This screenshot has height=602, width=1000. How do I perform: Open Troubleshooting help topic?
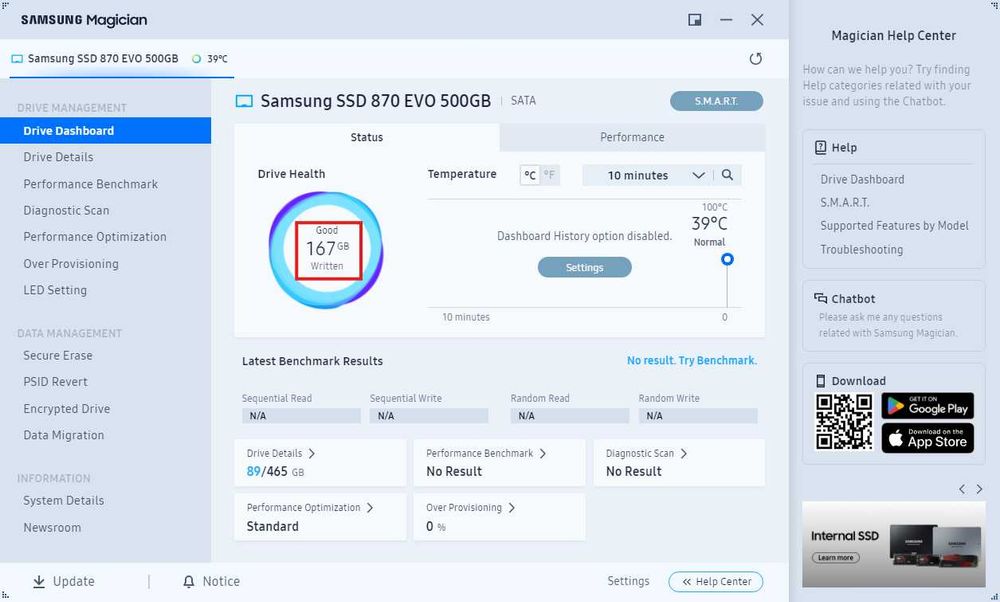(x=861, y=249)
